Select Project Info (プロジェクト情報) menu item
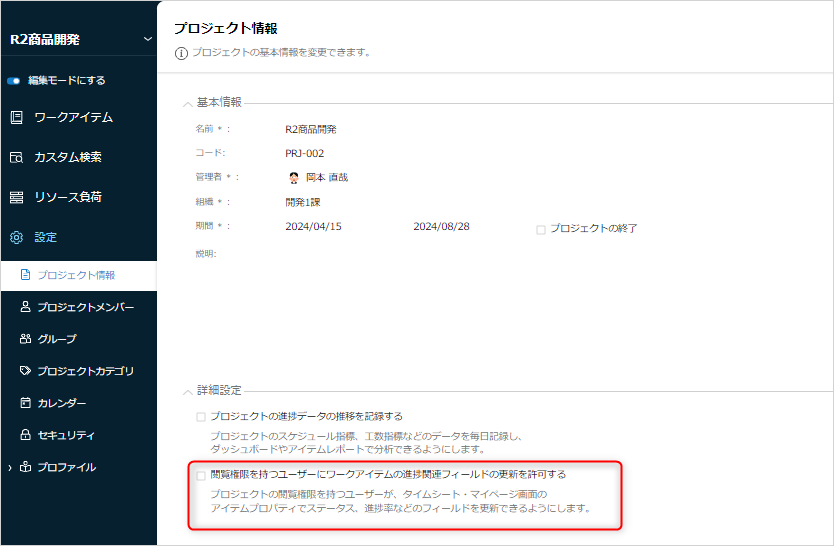The width and height of the screenshot is (834, 546). coord(76,275)
